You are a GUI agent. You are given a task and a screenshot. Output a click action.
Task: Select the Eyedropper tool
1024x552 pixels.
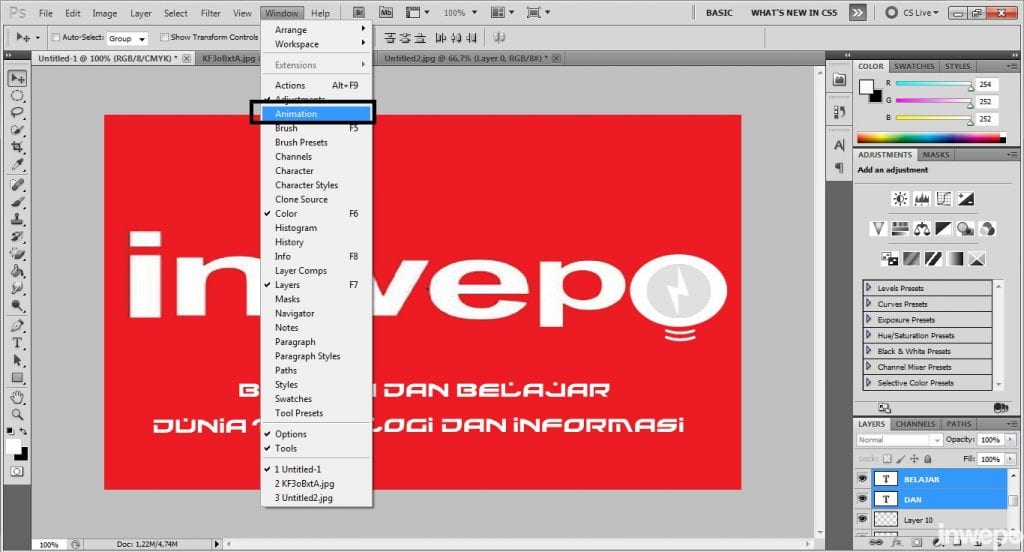click(x=18, y=164)
